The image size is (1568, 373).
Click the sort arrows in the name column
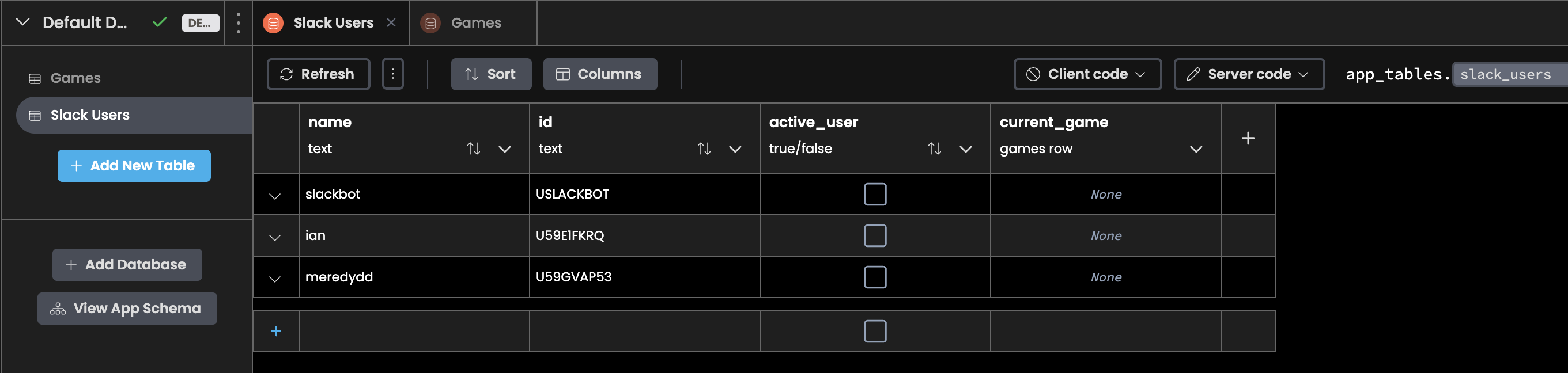pos(473,149)
